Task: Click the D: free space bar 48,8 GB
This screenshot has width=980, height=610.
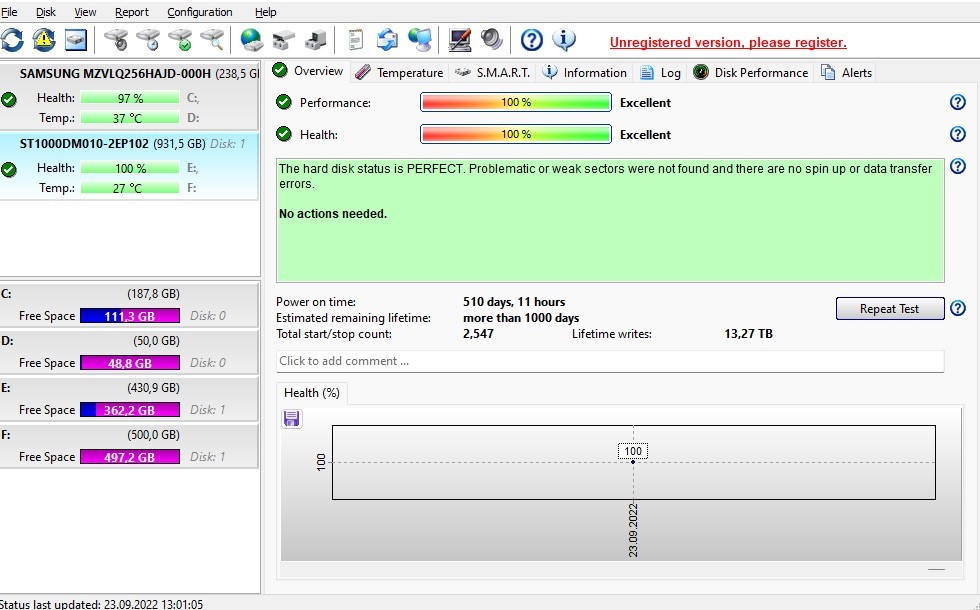Action: (x=130, y=362)
